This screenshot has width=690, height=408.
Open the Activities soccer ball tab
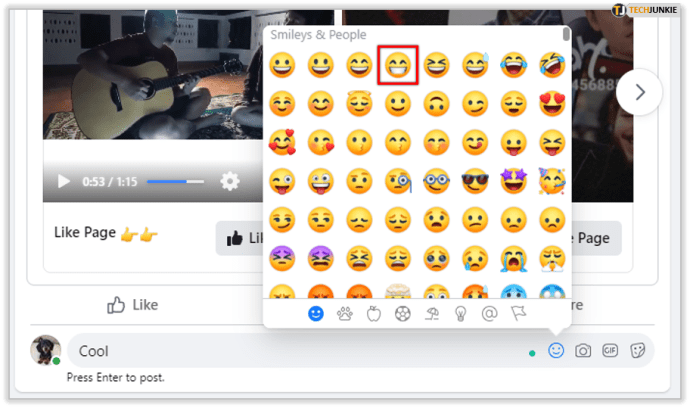coord(403,314)
